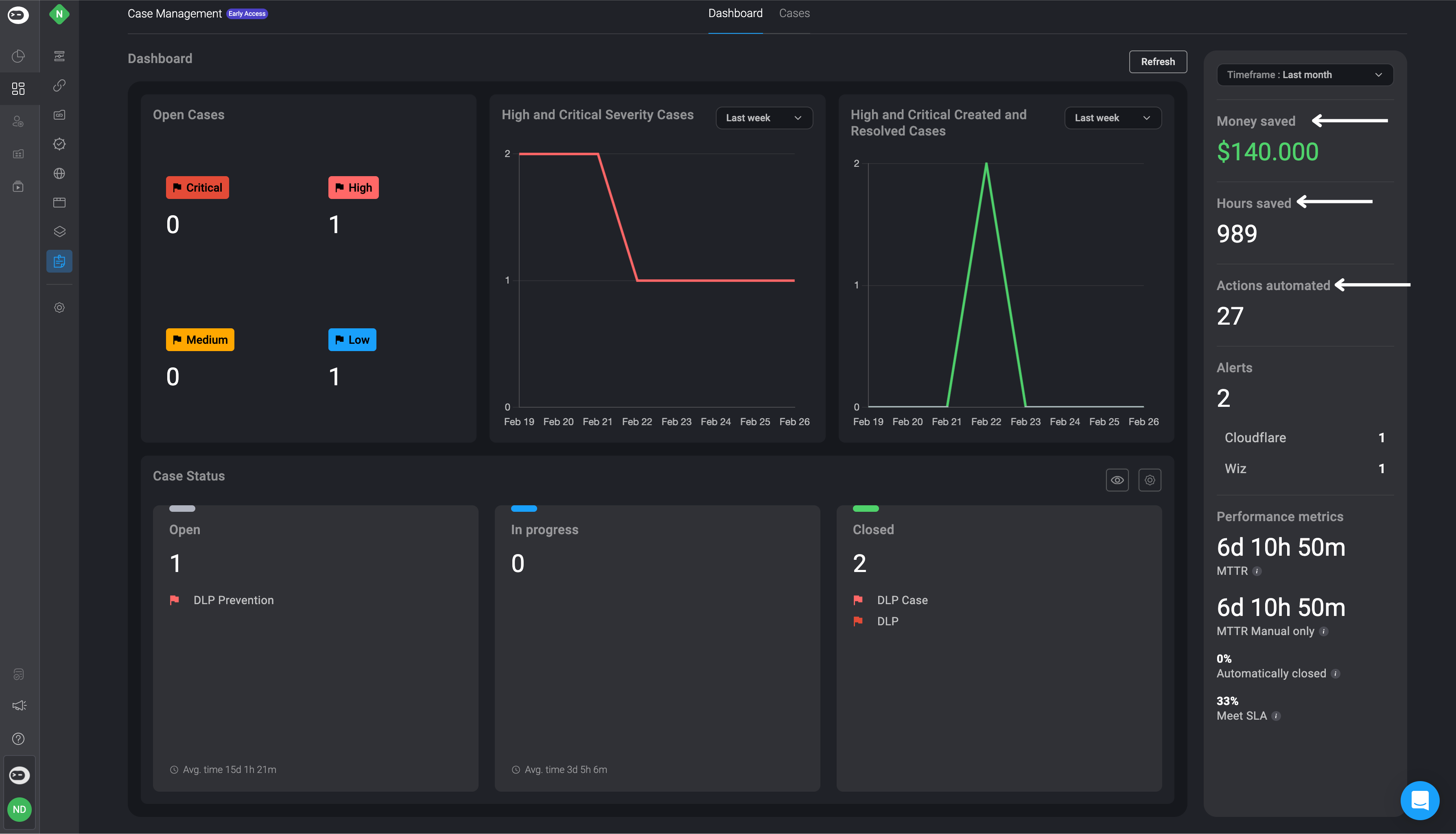Click the Closed status card heading
Viewport: 1456px width, 834px height.
(x=873, y=530)
